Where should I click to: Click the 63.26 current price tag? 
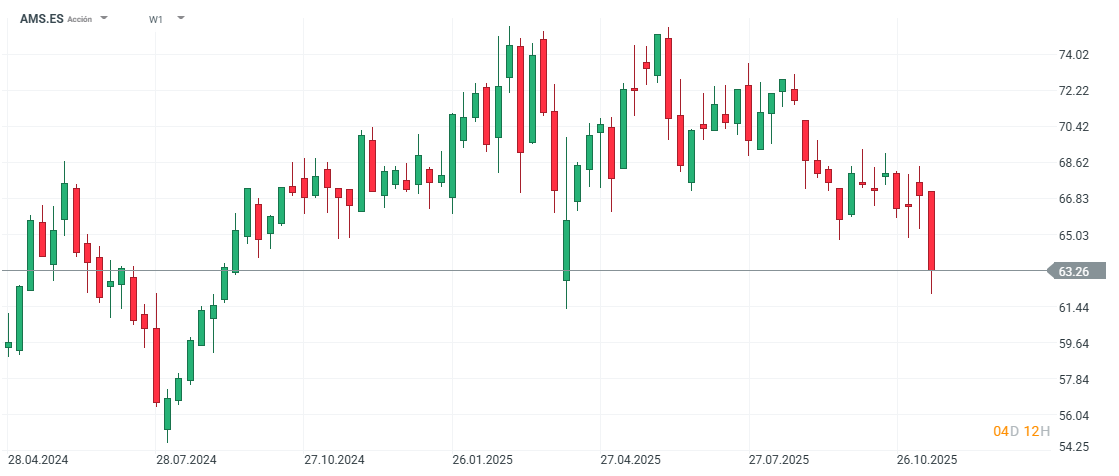coord(1075,271)
